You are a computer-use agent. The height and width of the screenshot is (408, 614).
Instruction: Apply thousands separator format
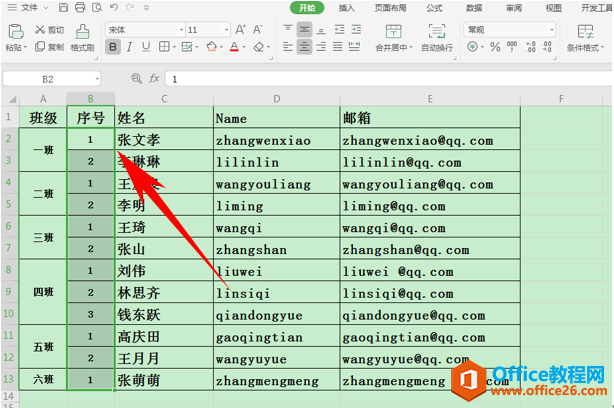[x=512, y=47]
